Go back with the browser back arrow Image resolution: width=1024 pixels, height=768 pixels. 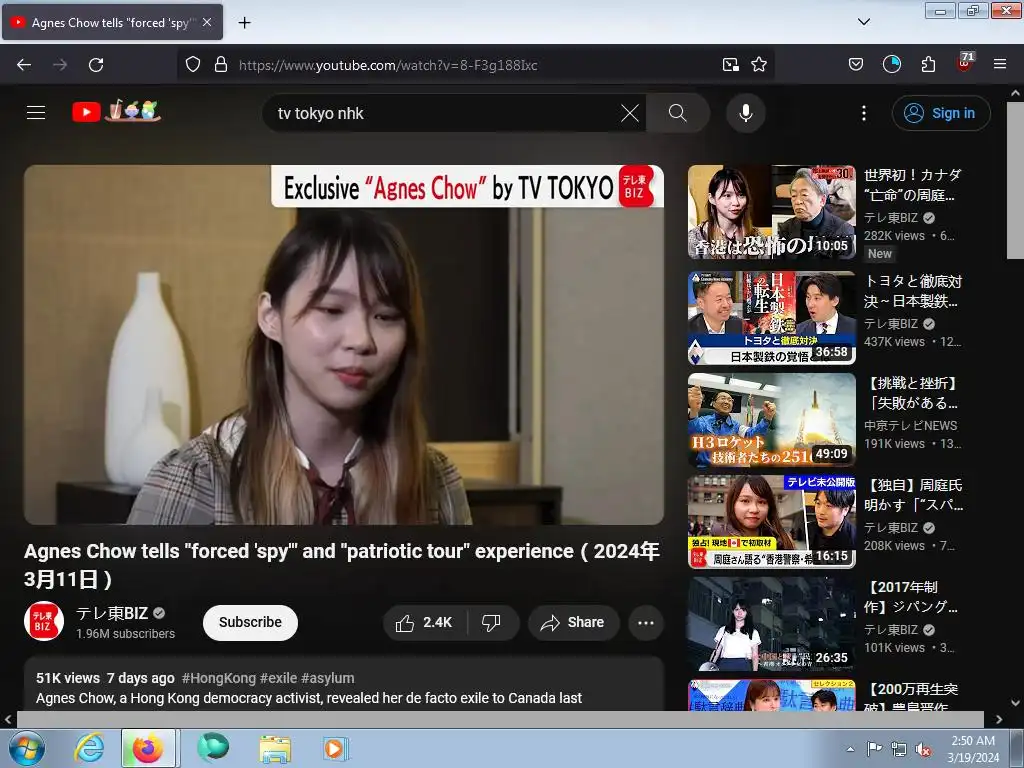tap(24, 65)
